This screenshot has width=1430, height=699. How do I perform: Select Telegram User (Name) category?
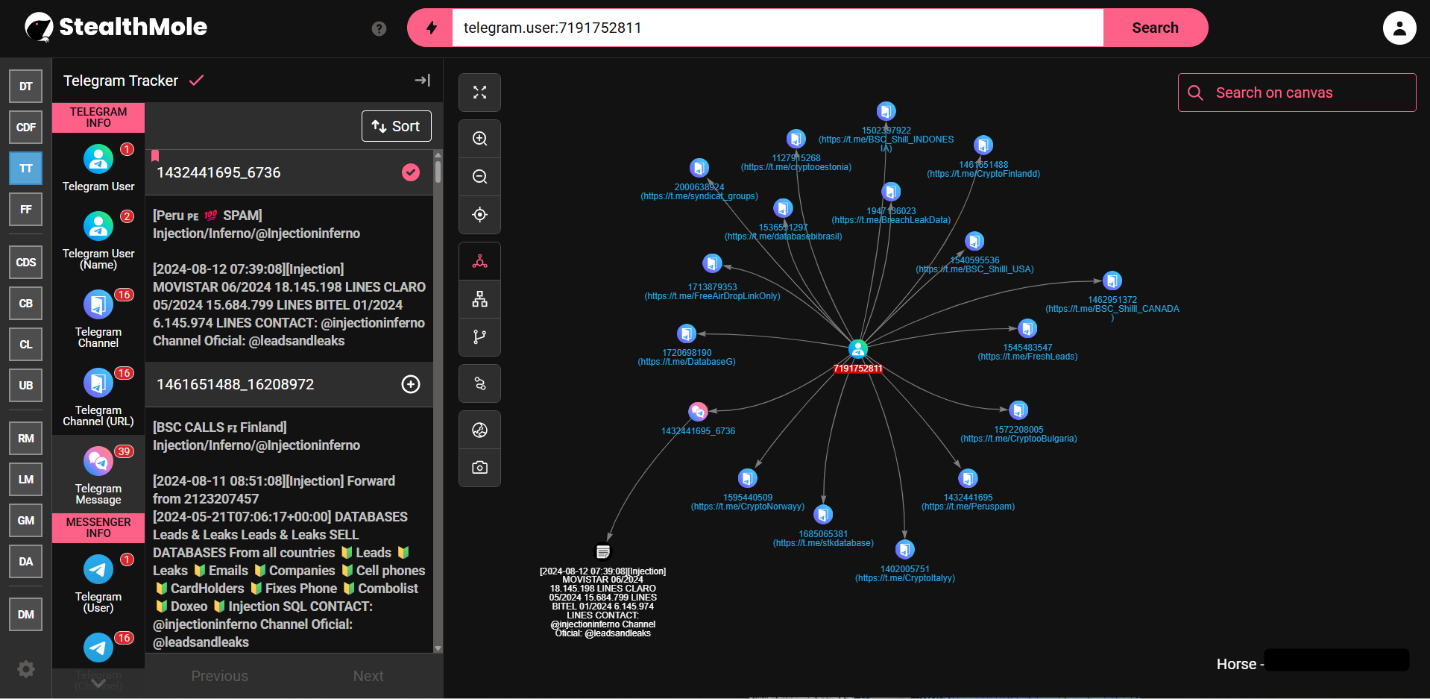click(98, 241)
